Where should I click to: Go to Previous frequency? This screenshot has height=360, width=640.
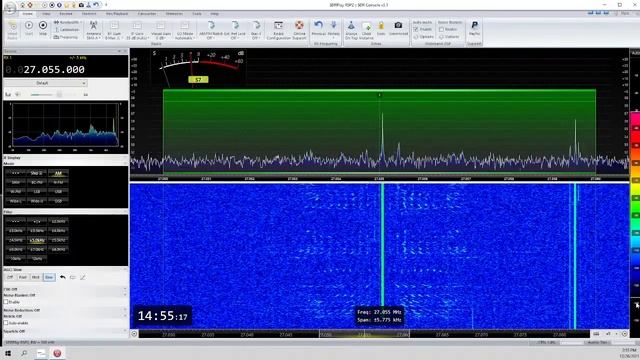(318, 29)
